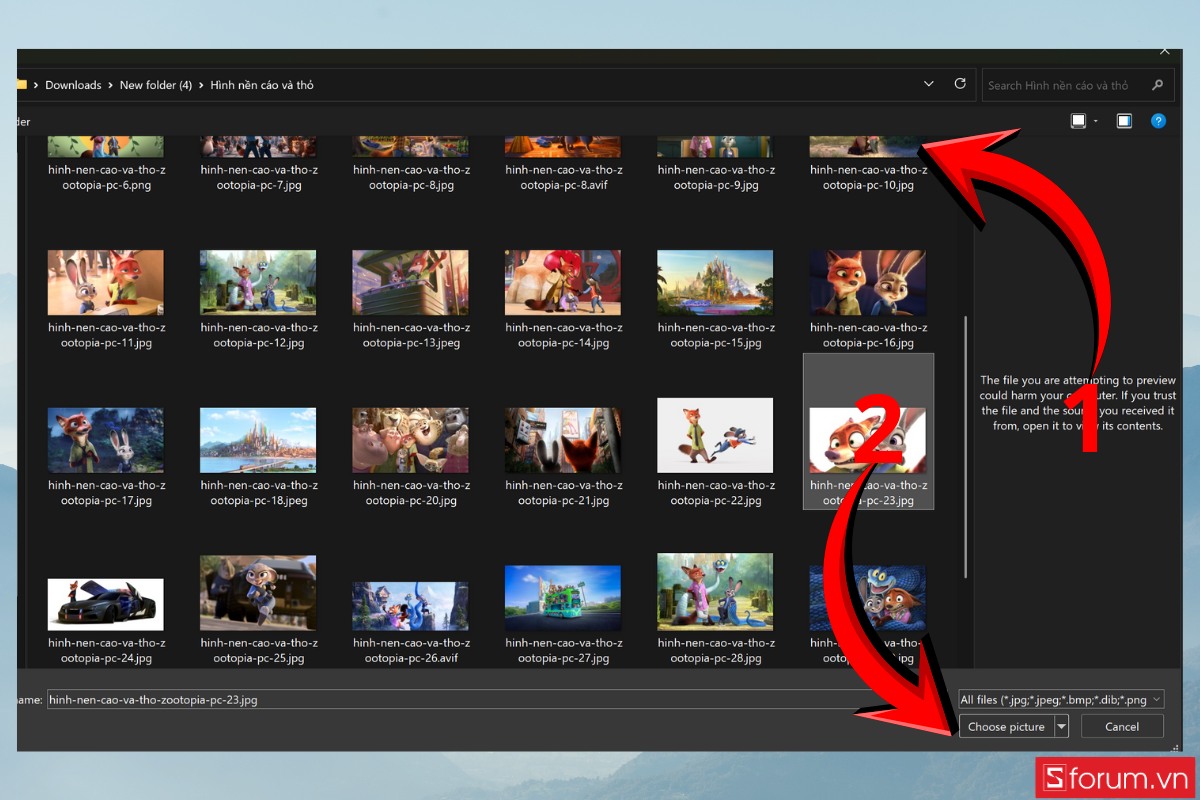The width and height of the screenshot is (1200, 800).
Task: Toggle the preview pane icon
Action: tap(1124, 121)
